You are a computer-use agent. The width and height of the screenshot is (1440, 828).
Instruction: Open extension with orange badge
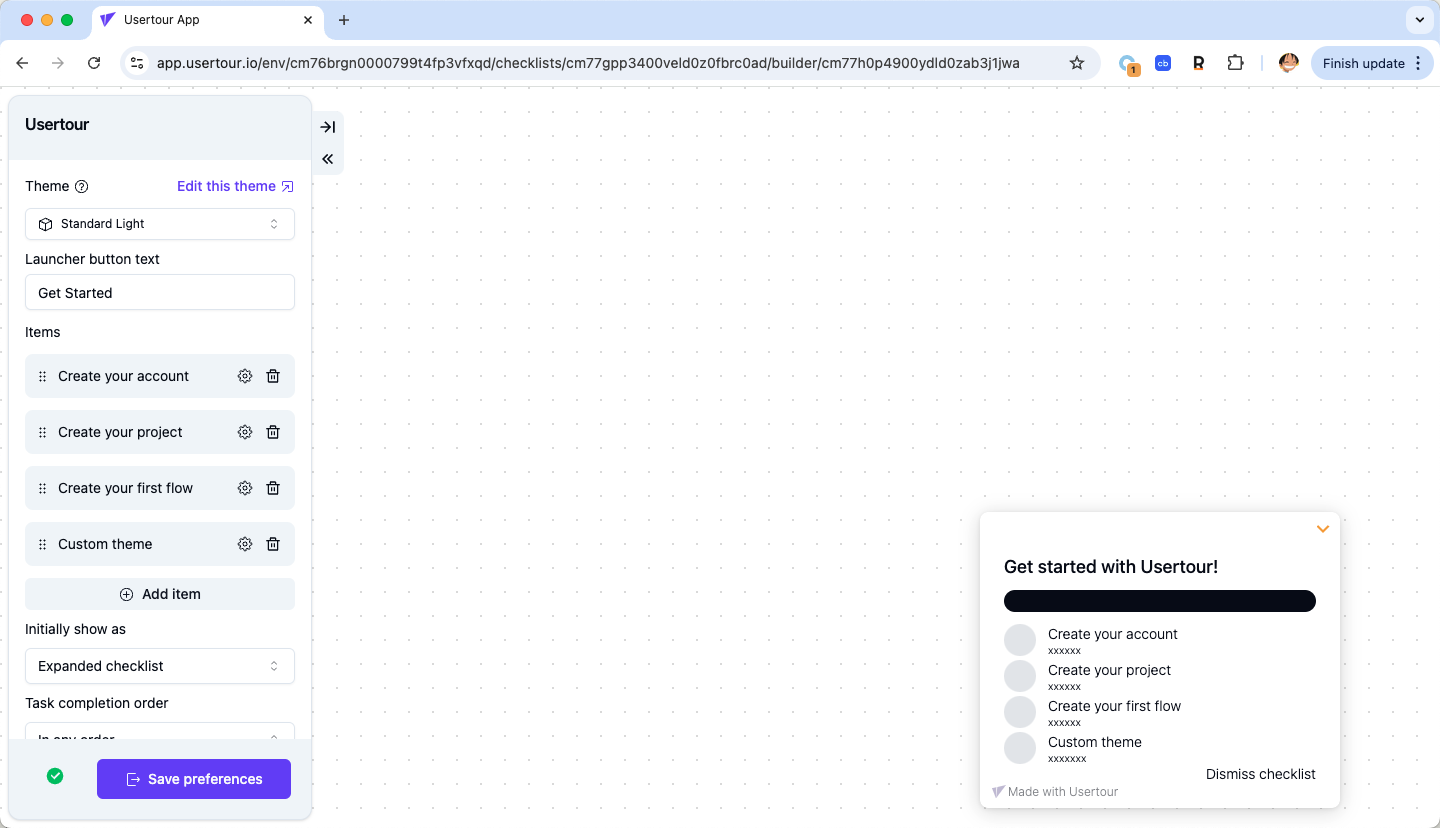coord(1128,64)
